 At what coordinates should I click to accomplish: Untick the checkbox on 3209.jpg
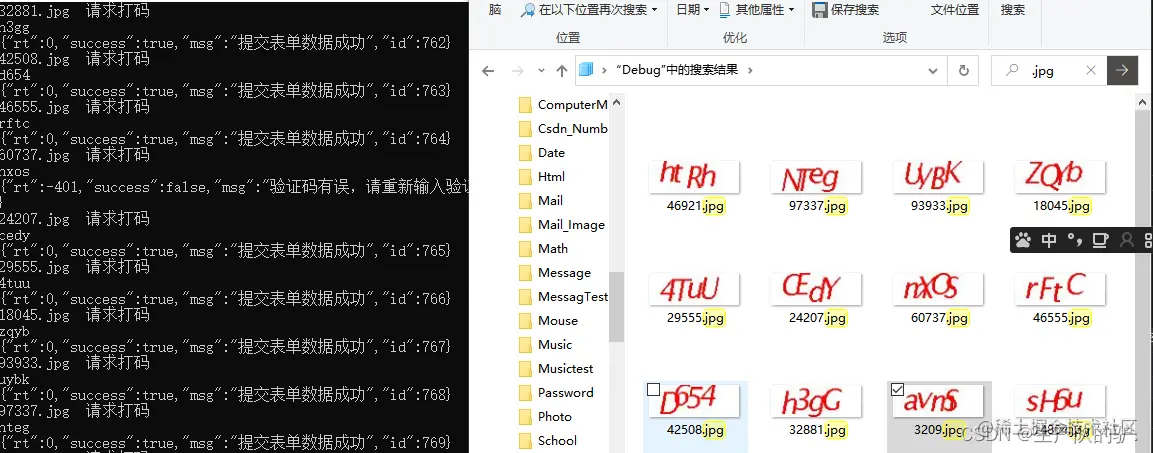coord(897,390)
